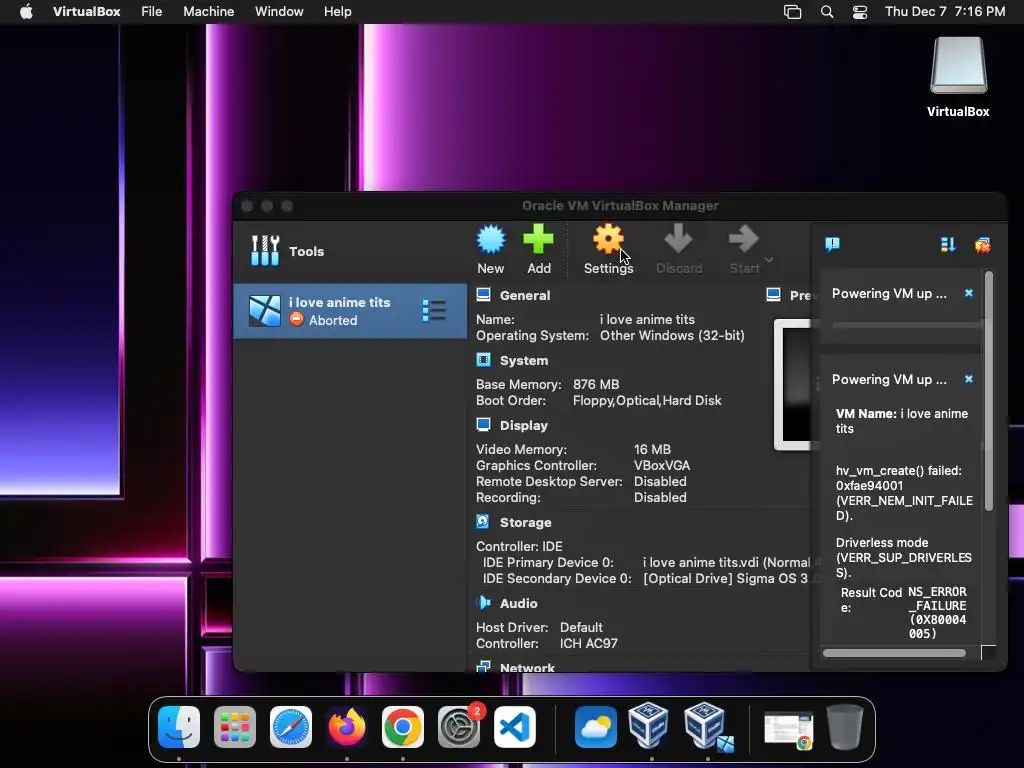Open Finder from the dock
The width and height of the screenshot is (1024, 768).
point(179,727)
